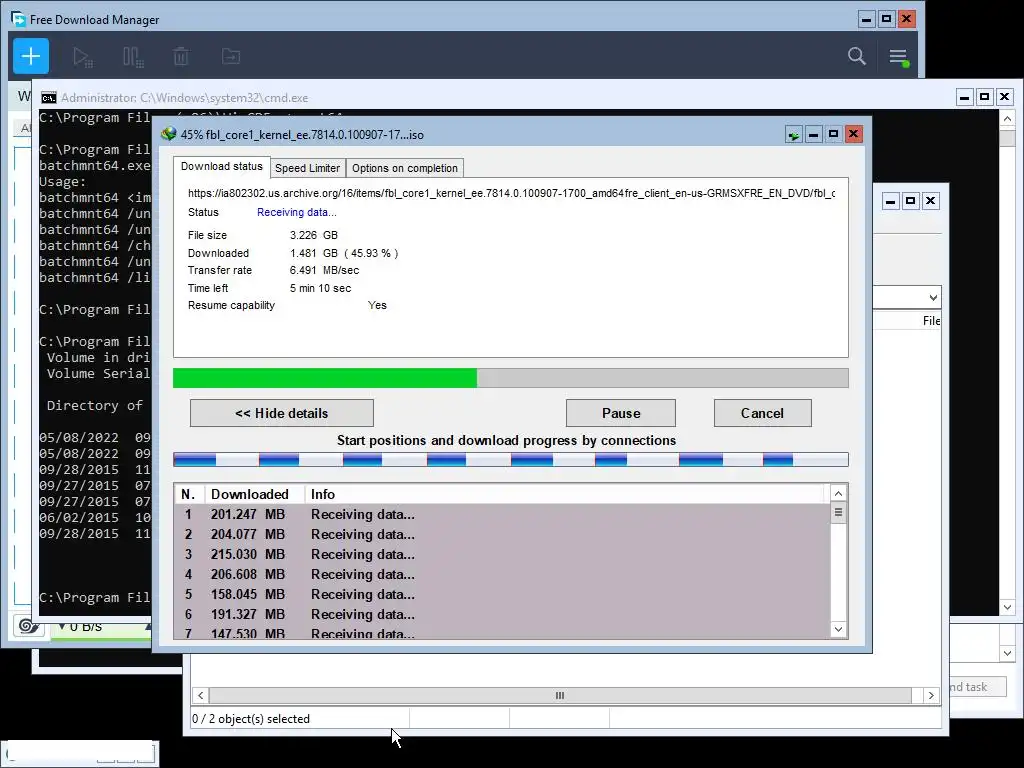Click the Administrator cmd.exe title text
The width and height of the screenshot is (1024, 768).
pos(184,98)
